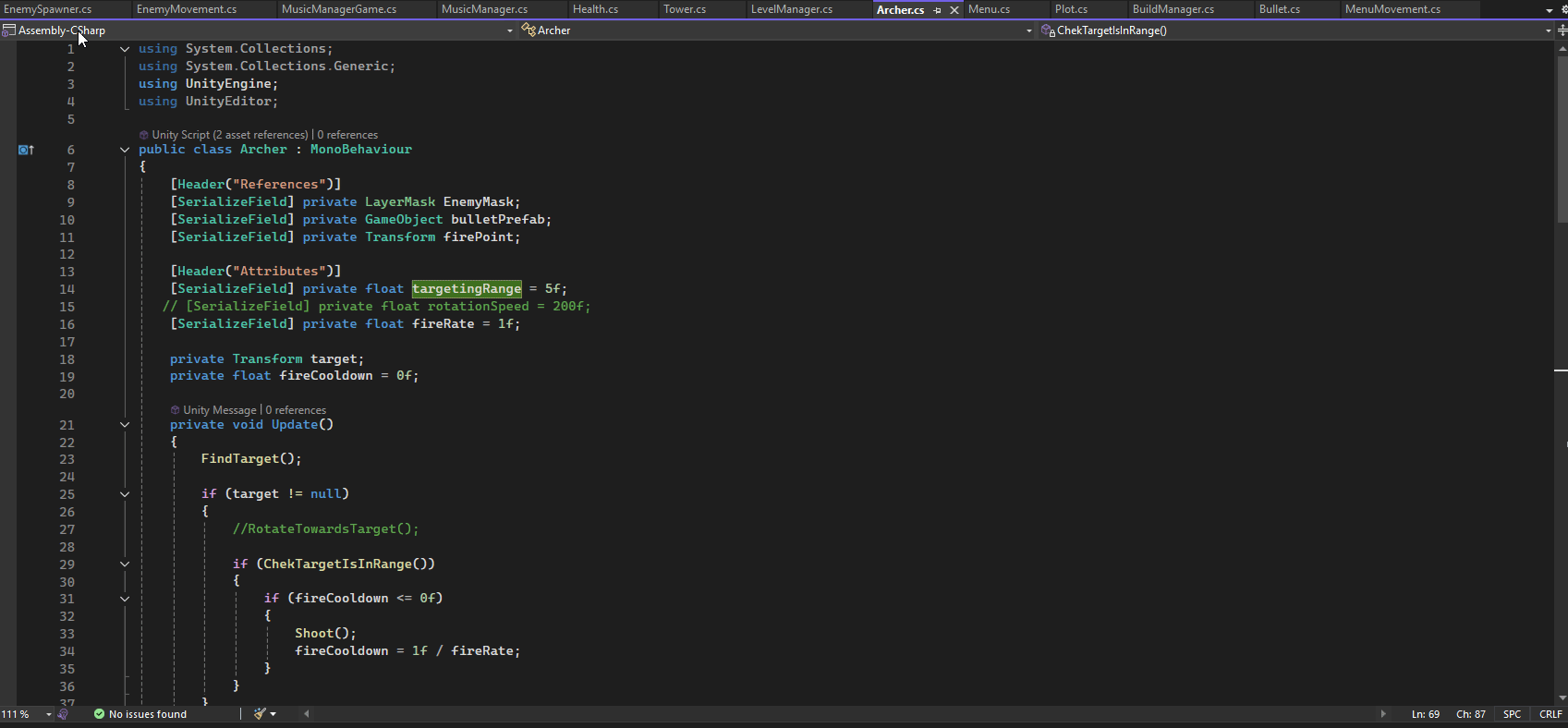Collapse the Archer class at line 6

[x=125, y=150]
